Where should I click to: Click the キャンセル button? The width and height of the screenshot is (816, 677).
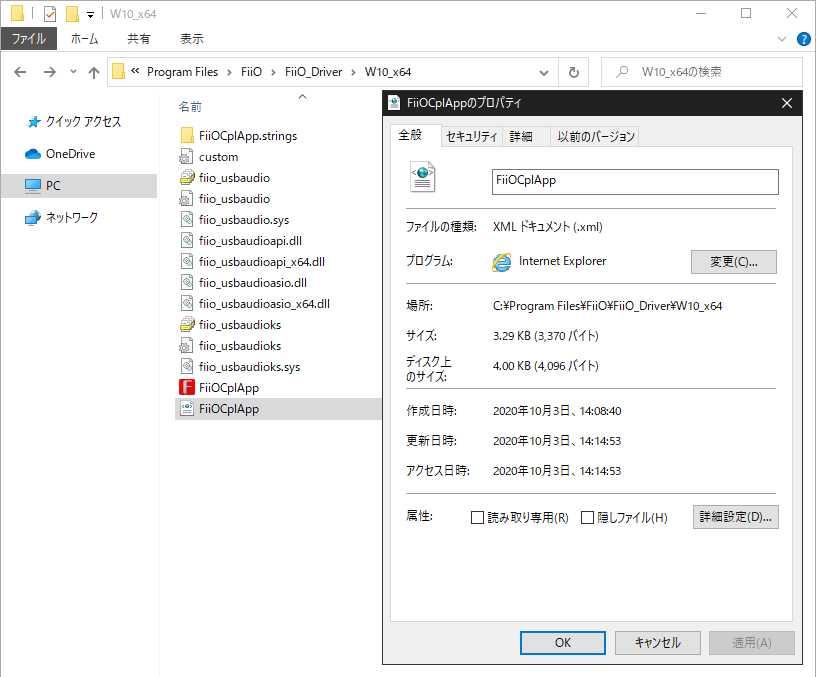pyautogui.click(x=657, y=643)
